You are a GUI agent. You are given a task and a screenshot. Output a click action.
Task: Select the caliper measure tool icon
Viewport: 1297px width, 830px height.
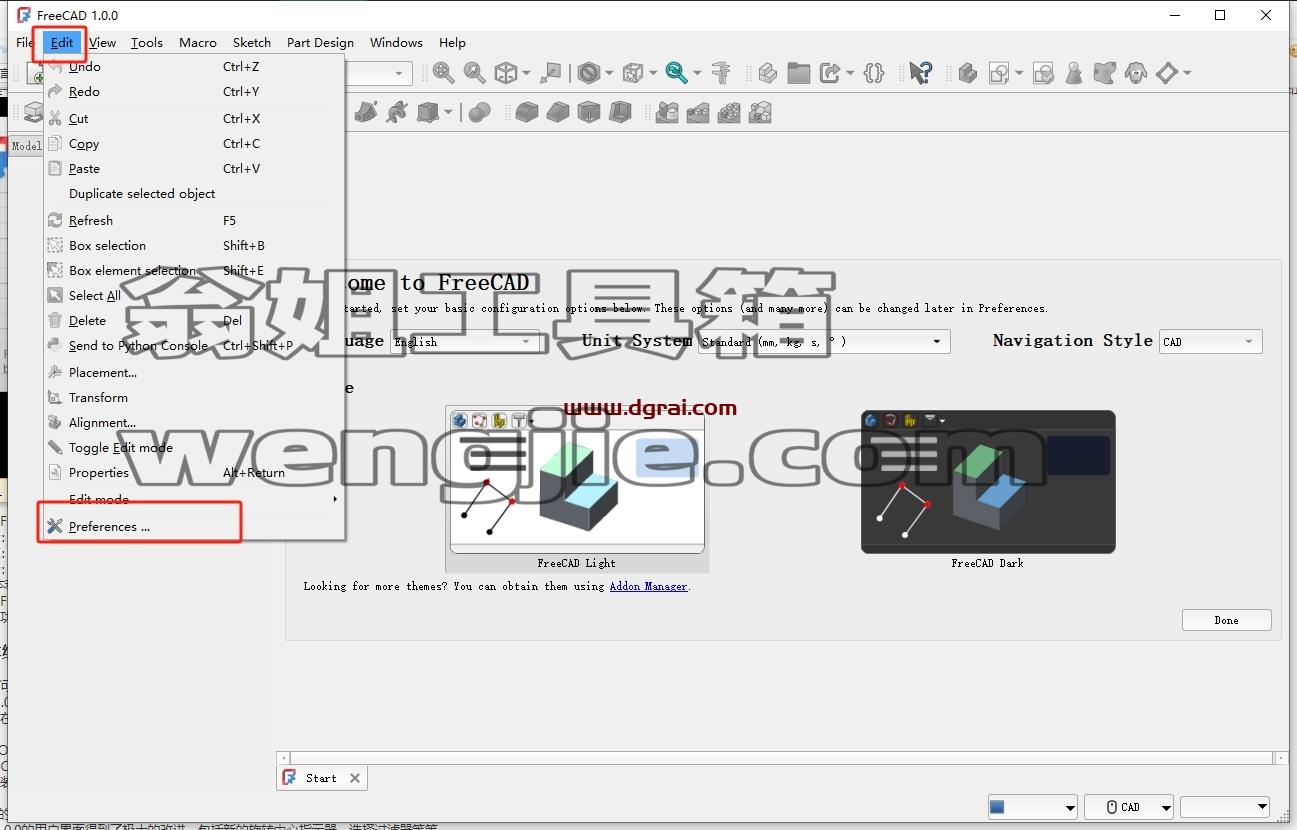(721, 73)
